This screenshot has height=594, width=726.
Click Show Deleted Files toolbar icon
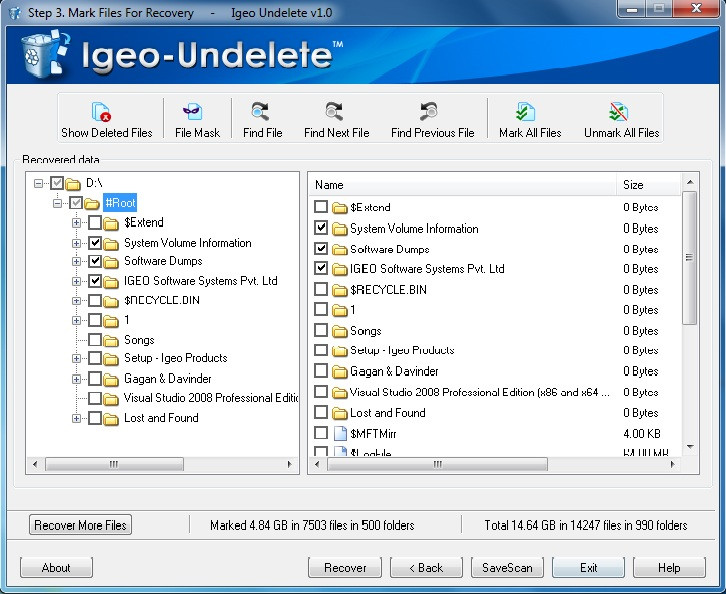click(101, 112)
